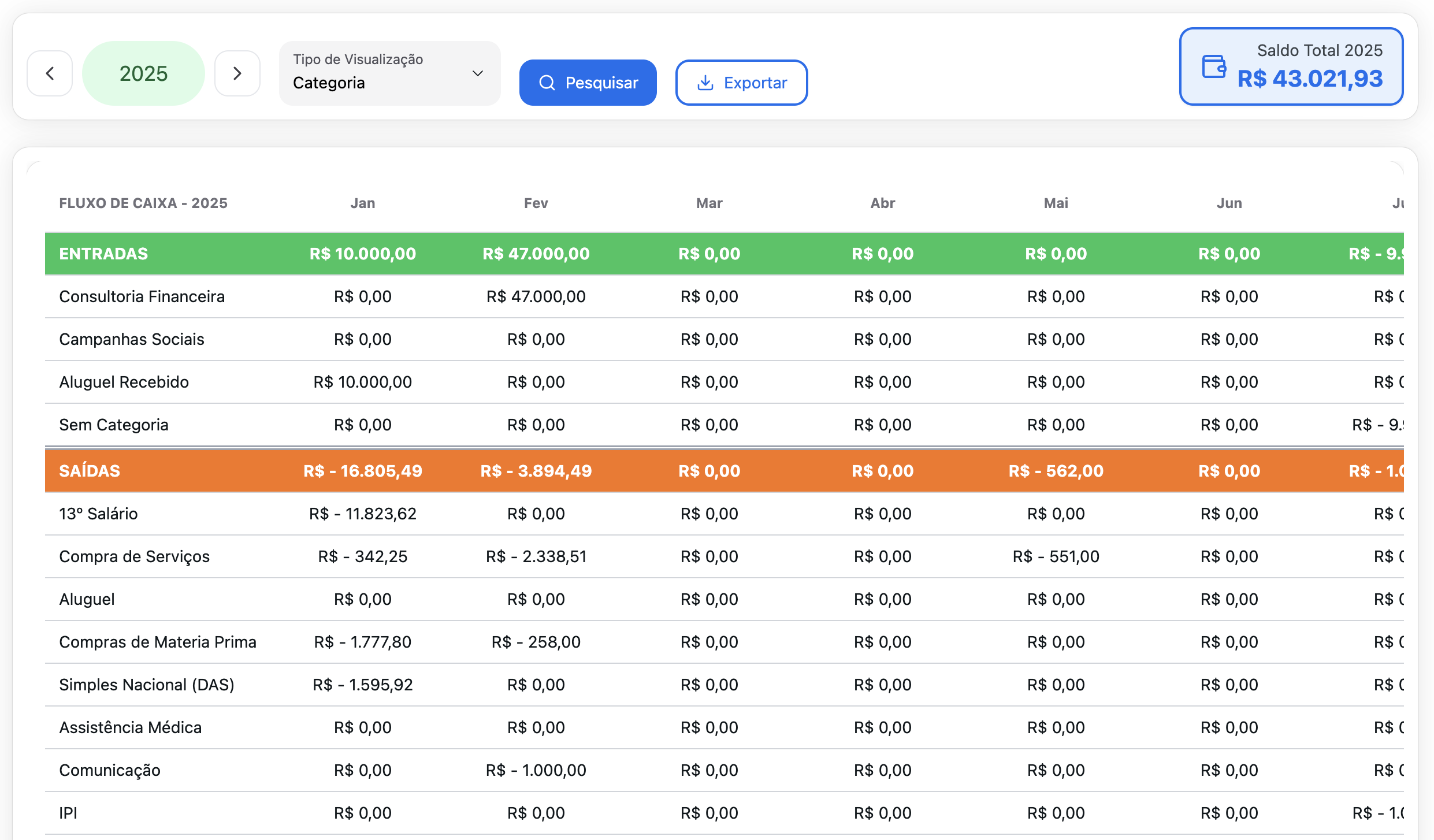Click the Jan column header
Image resolution: width=1434 pixels, height=840 pixels.
coord(362,203)
